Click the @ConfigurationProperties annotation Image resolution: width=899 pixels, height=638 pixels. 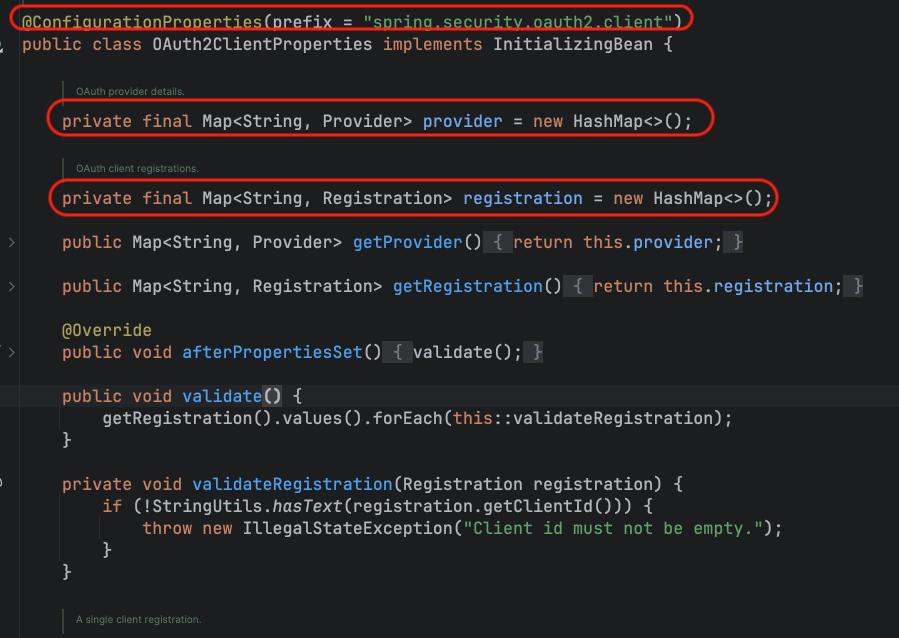click(x=142, y=22)
